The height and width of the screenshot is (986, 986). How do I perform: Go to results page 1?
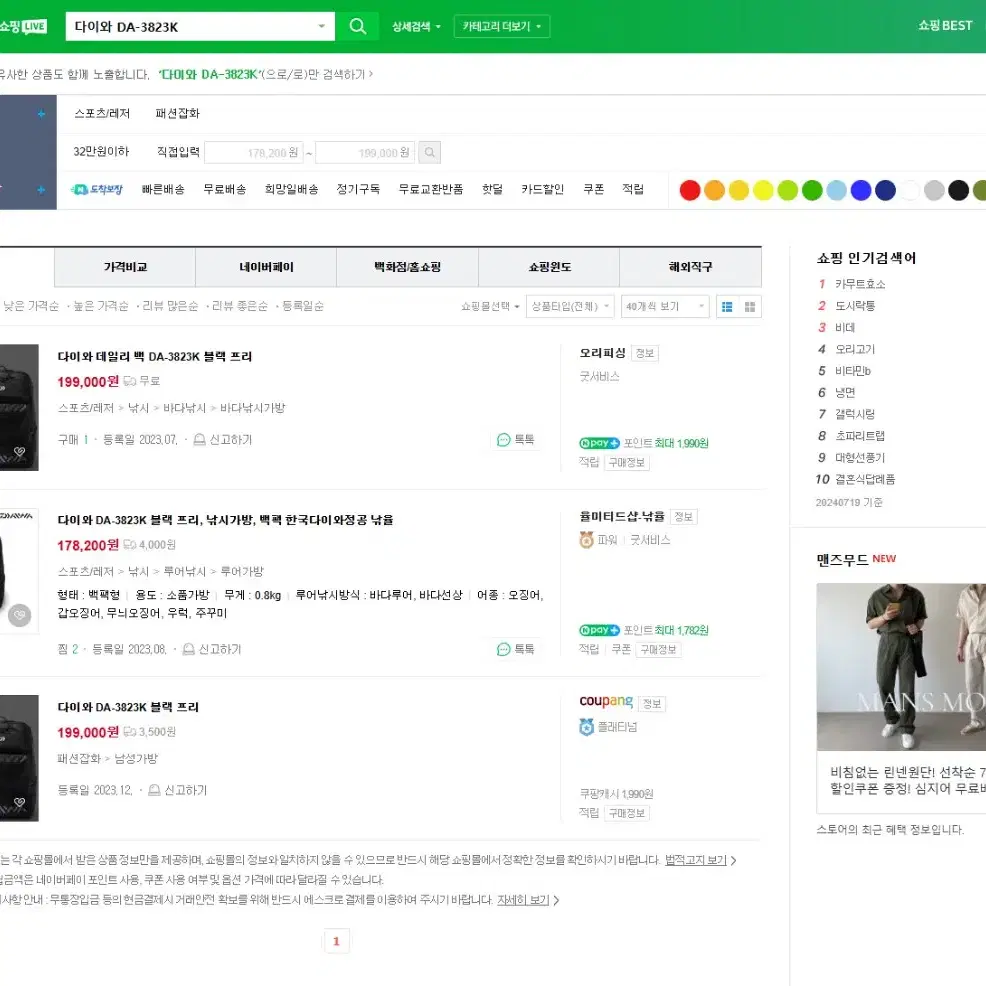[336, 941]
